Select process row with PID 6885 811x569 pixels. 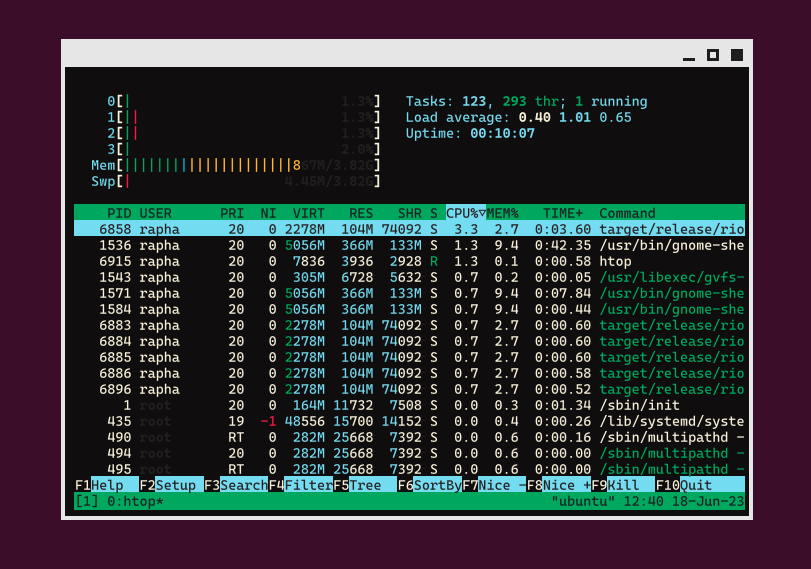pyautogui.click(x=409, y=357)
